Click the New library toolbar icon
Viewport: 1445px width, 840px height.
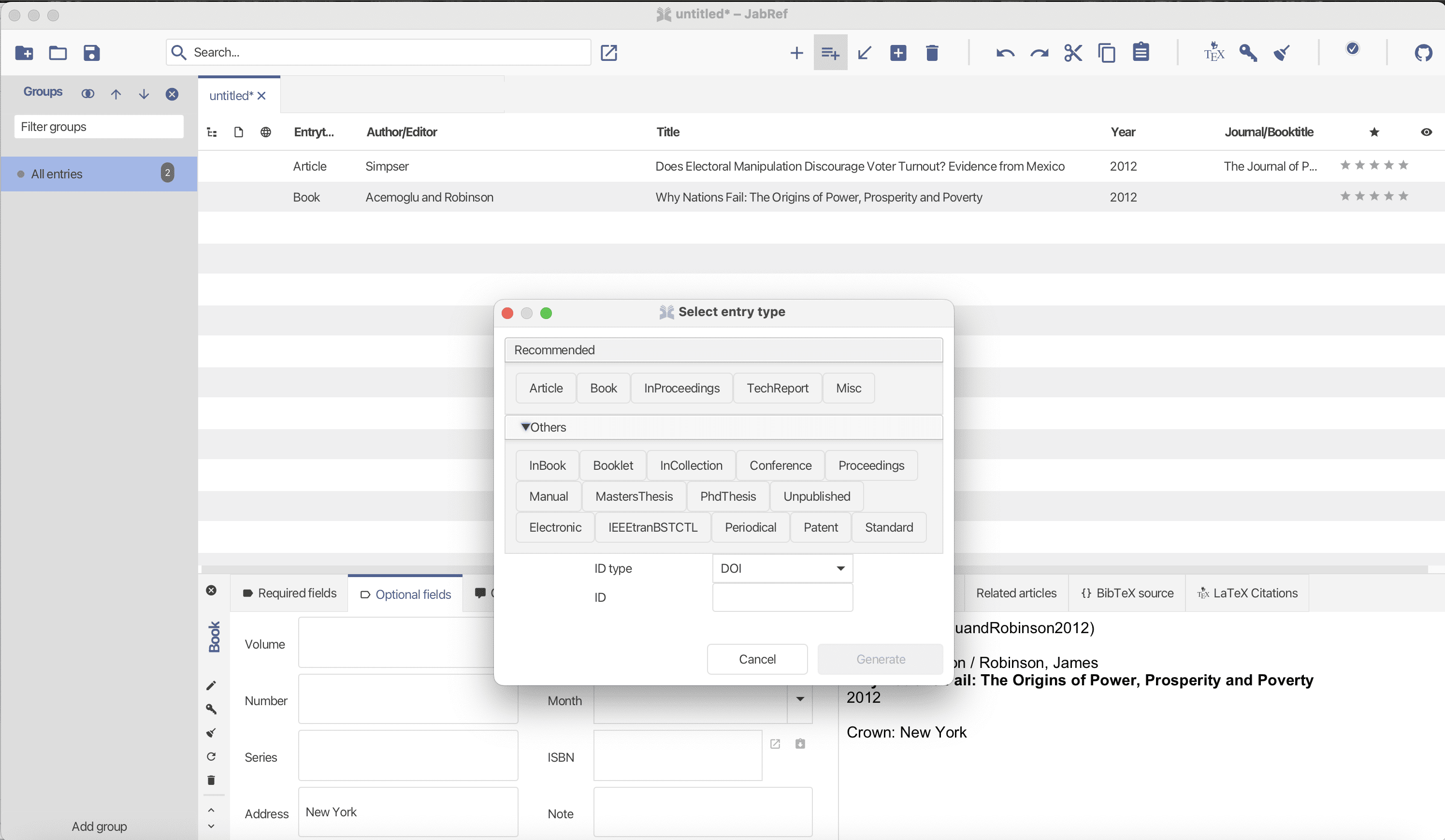(24, 53)
